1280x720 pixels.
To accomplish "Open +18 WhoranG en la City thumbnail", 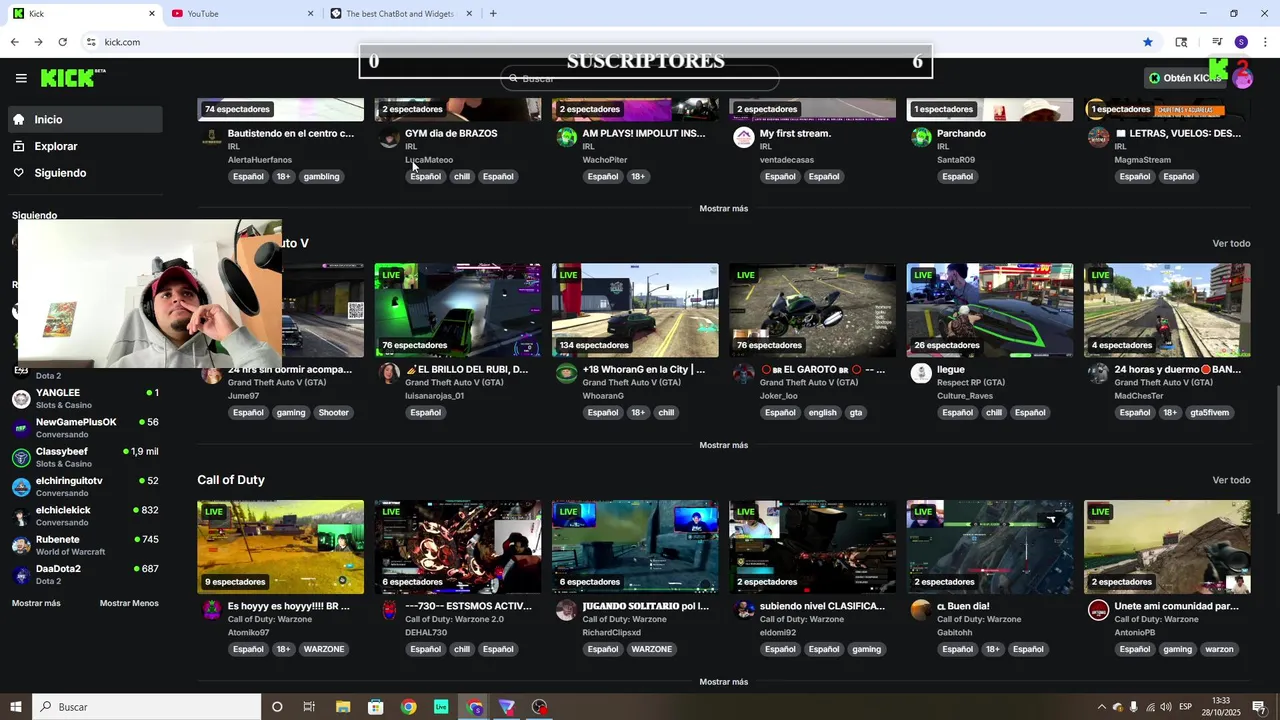I will pos(635,310).
